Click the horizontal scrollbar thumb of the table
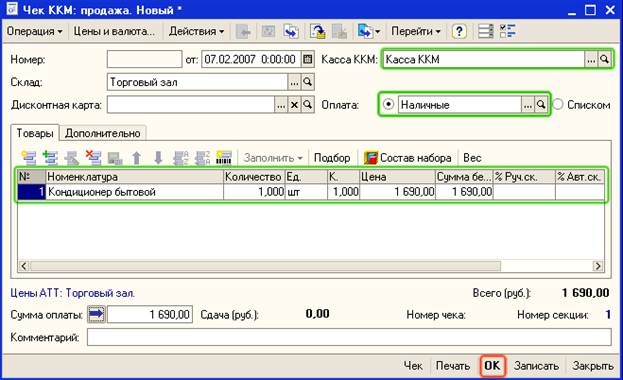 (265, 266)
